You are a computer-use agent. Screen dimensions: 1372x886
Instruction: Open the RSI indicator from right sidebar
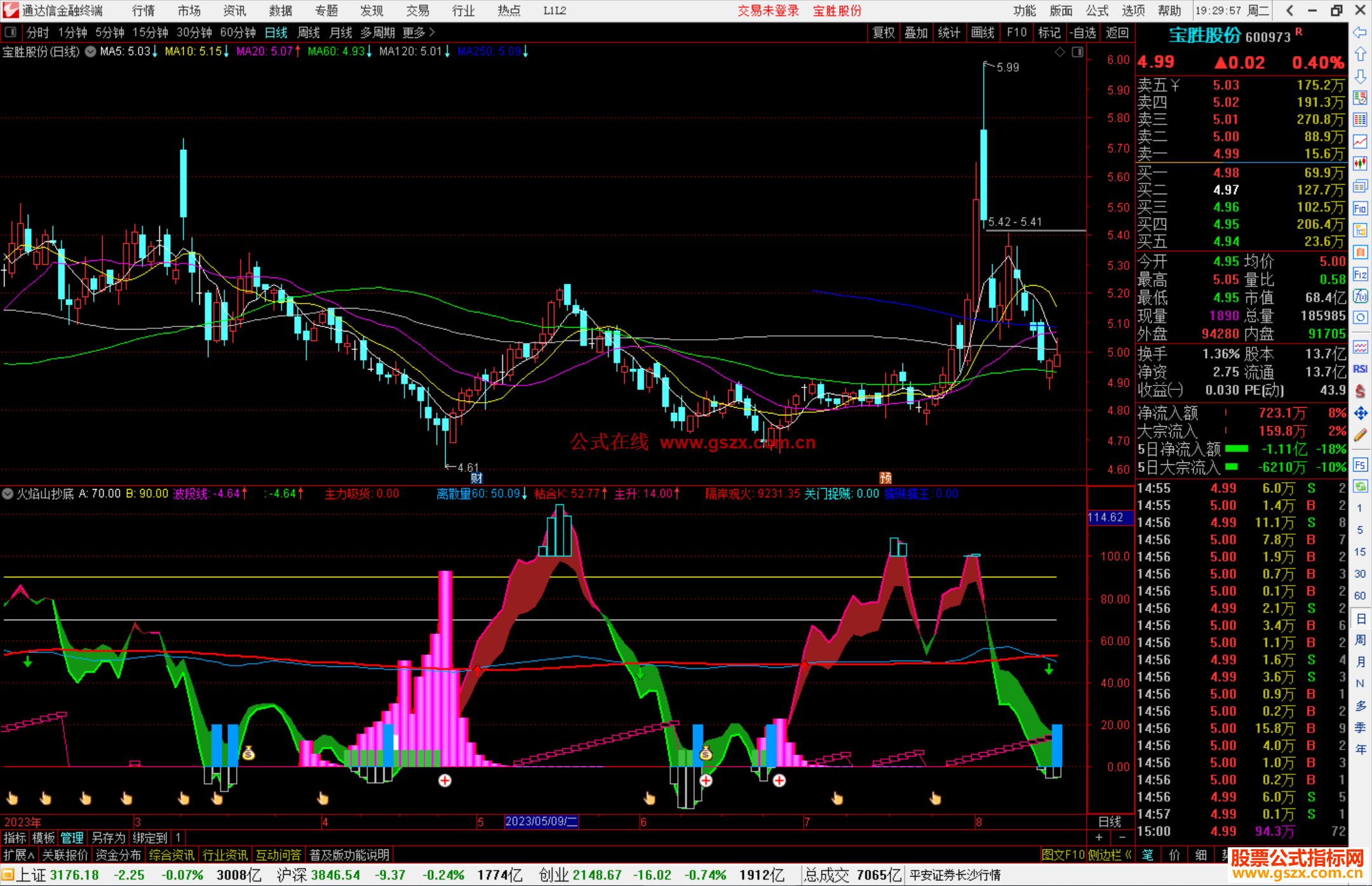tap(1360, 369)
